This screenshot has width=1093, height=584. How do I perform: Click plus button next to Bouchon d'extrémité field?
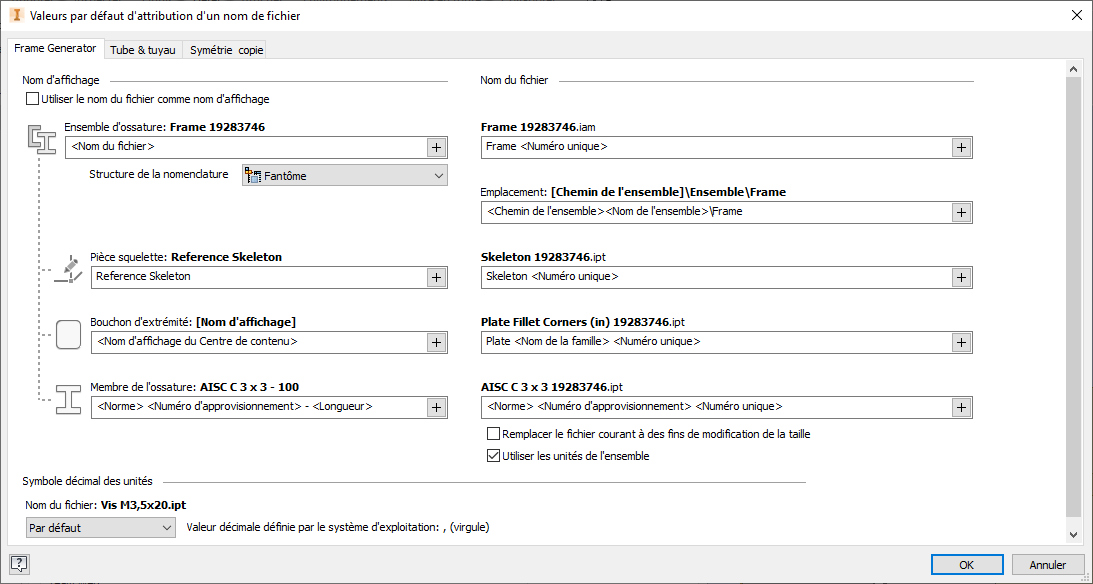click(436, 342)
